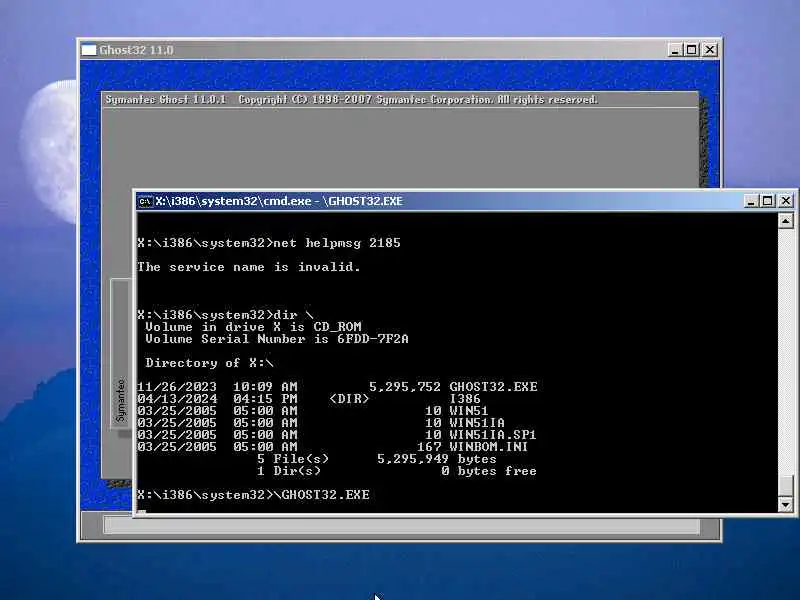Click the Ghost32 11.0 window title icon
The height and width of the screenshot is (600, 800).
click(x=89, y=50)
